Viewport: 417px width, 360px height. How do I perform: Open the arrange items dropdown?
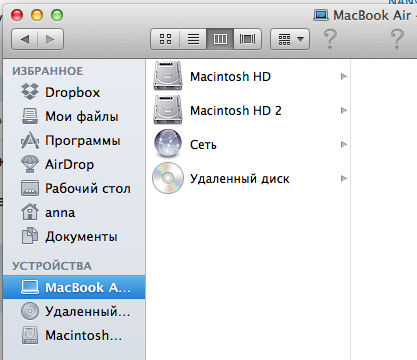[290, 39]
